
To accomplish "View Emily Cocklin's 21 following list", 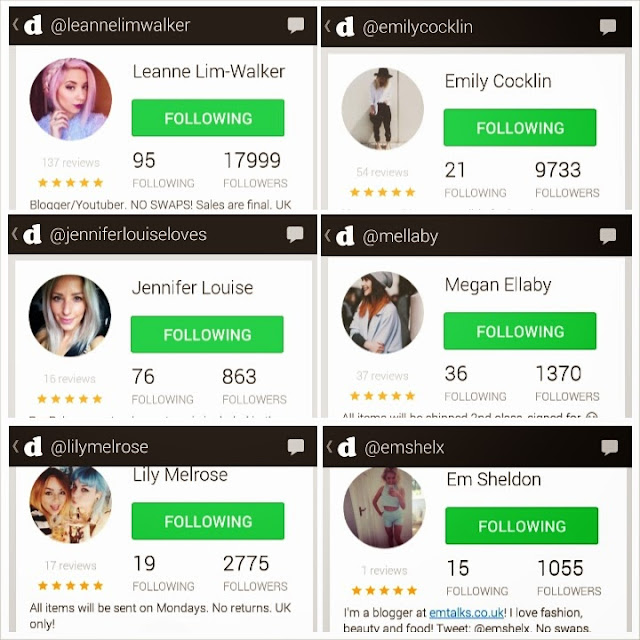I will tap(475, 179).
